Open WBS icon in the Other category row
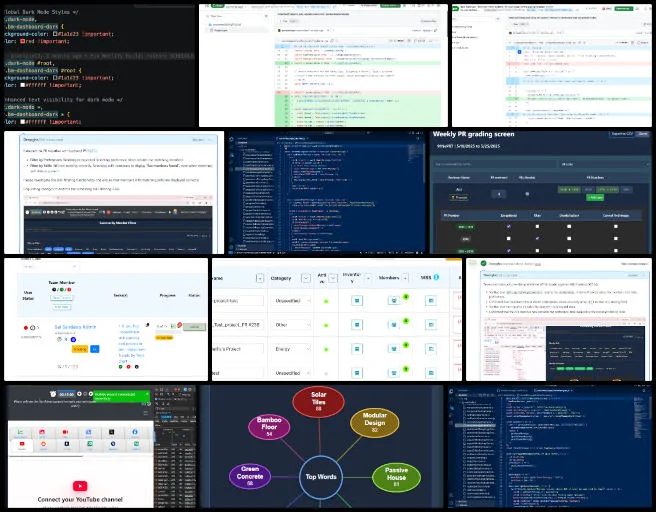 [x=430, y=325]
